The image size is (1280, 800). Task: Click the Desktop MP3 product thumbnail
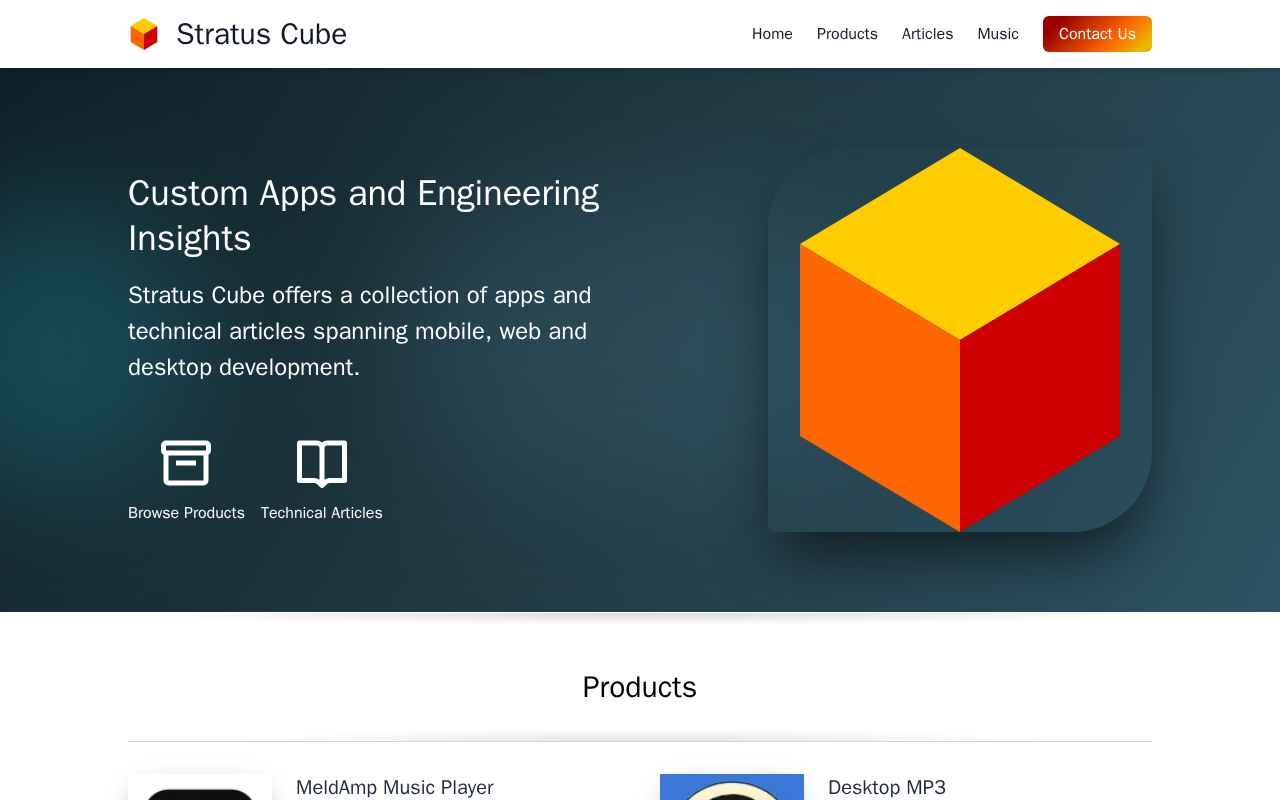tap(732, 787)
